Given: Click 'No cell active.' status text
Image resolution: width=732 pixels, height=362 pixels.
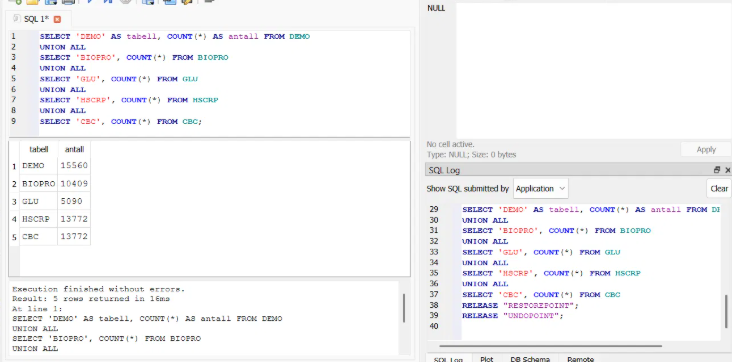Looking at the screenshot, I should [450, 144].
